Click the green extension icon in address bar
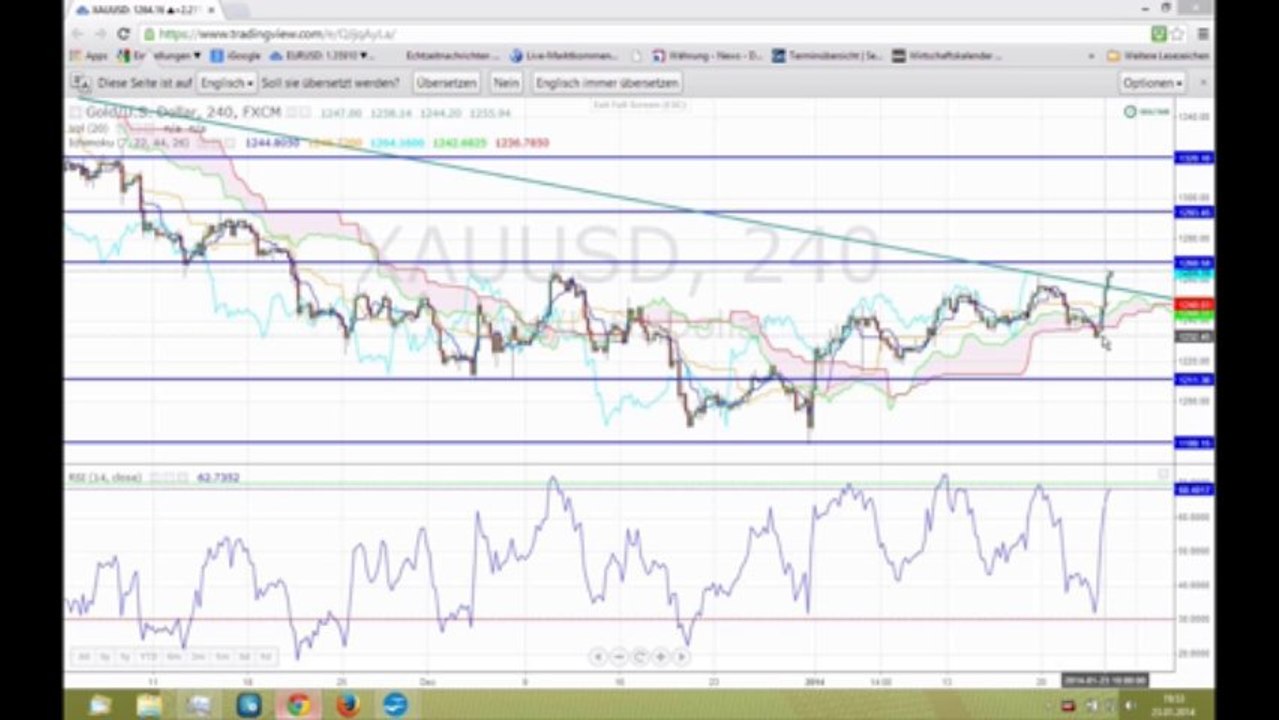The height and width of the screenshot is (720, 1279). pyautogui.click(x=1159, y=33)
